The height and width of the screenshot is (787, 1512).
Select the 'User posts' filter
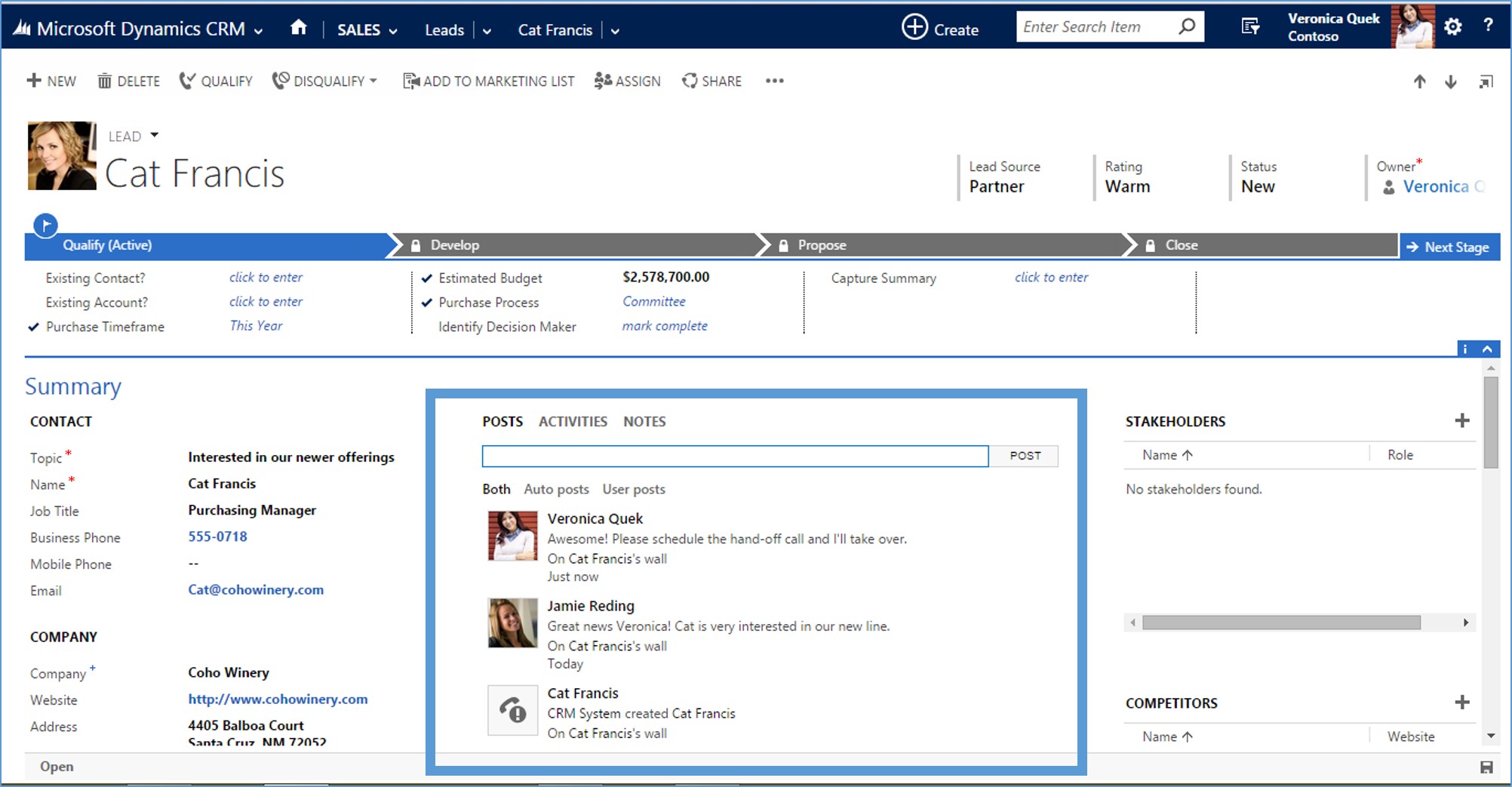[x=633, y=490]
